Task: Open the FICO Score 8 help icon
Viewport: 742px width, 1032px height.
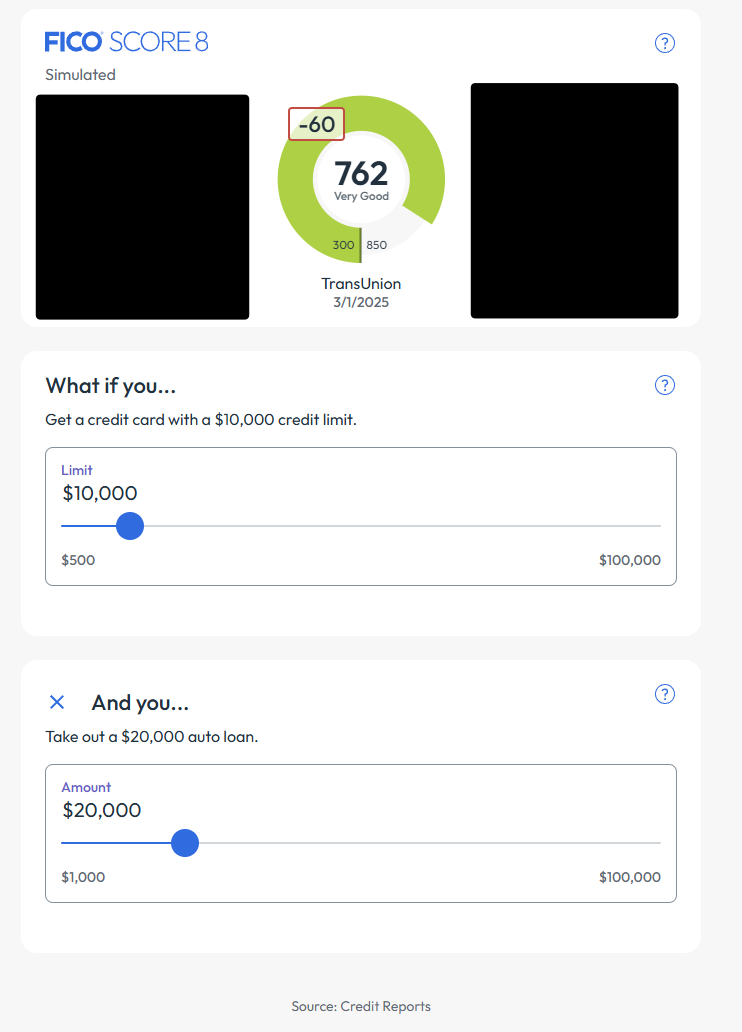Action: (x=664, y=43)
